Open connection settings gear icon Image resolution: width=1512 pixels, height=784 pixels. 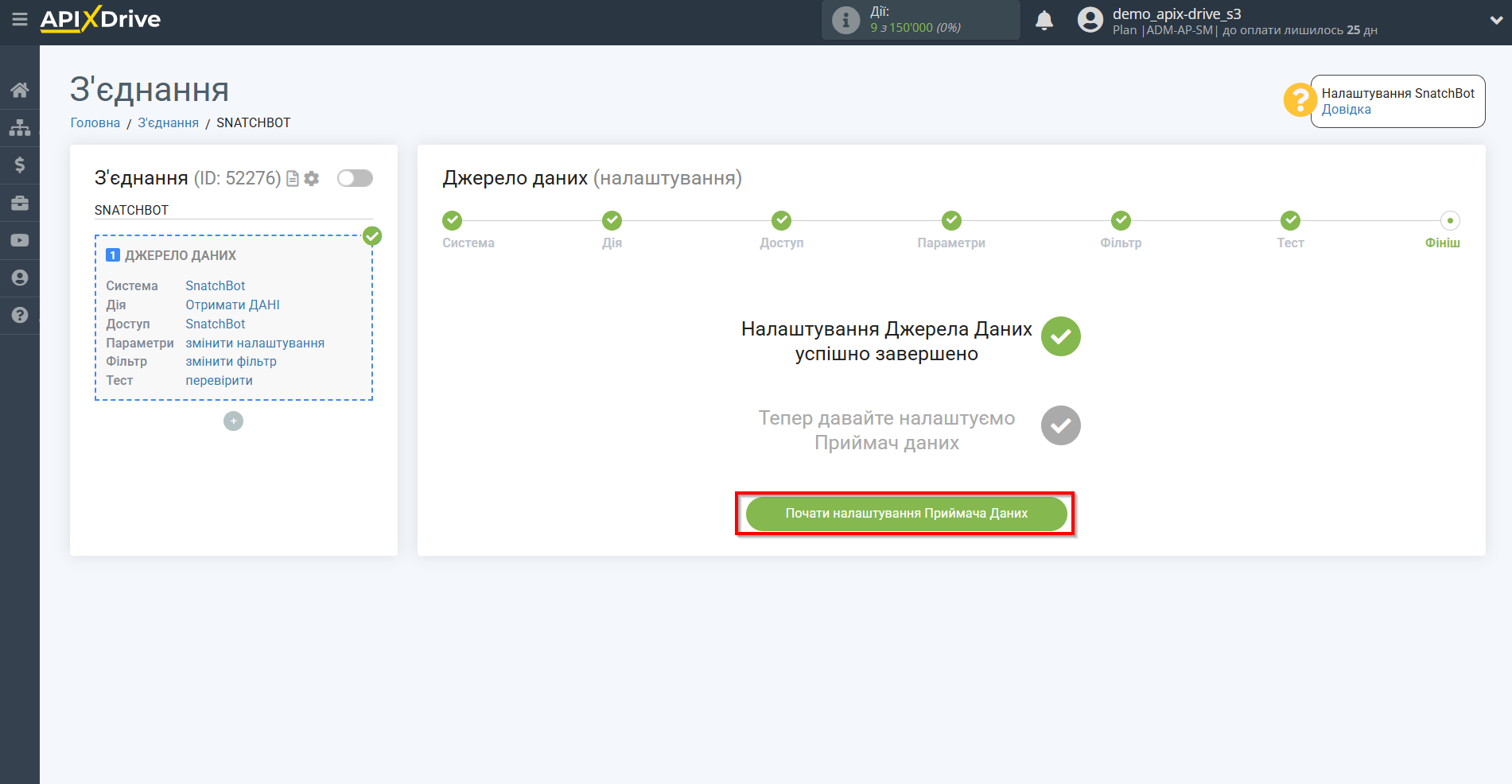tap(312, 179)
